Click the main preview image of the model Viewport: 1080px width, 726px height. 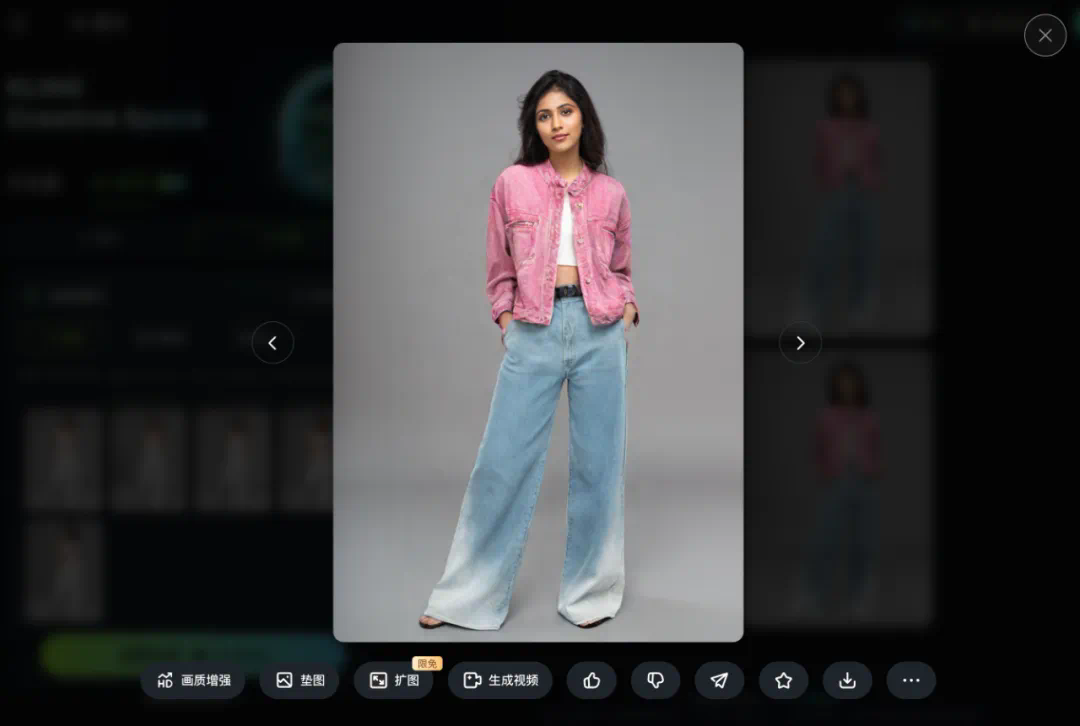[x=538, y=342]
